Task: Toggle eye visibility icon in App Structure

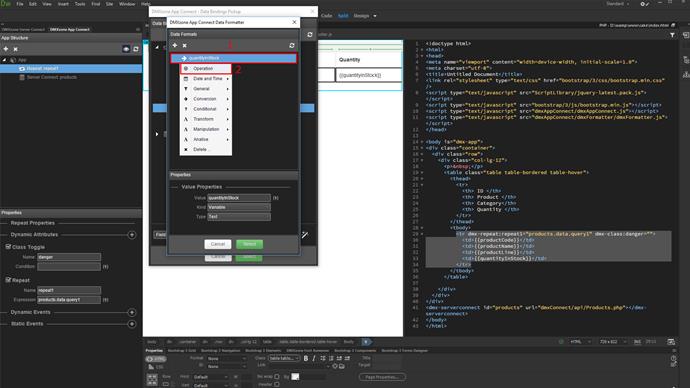Action: (126, 49)
